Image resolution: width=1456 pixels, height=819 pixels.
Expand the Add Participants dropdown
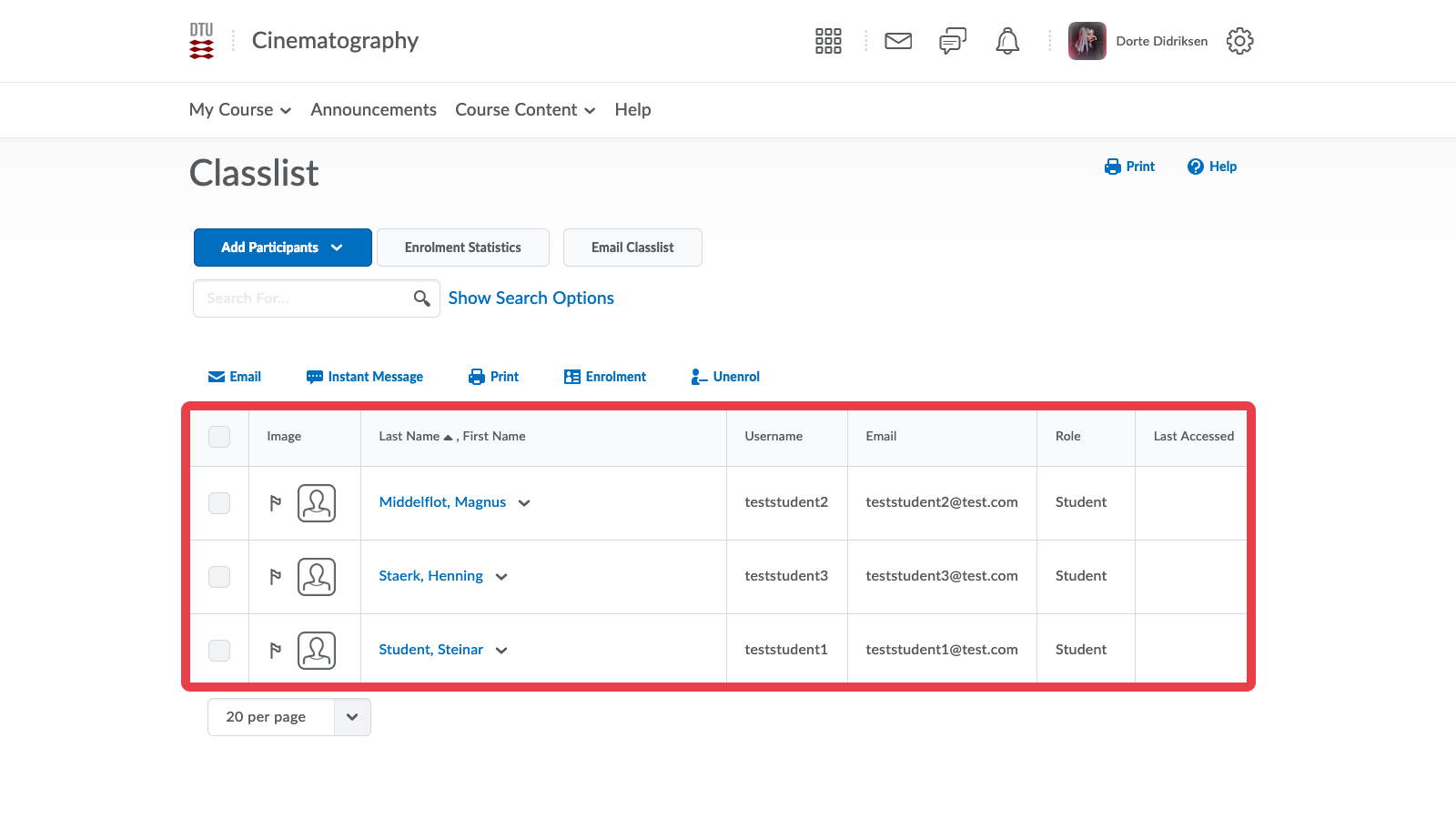coord(282,248)
